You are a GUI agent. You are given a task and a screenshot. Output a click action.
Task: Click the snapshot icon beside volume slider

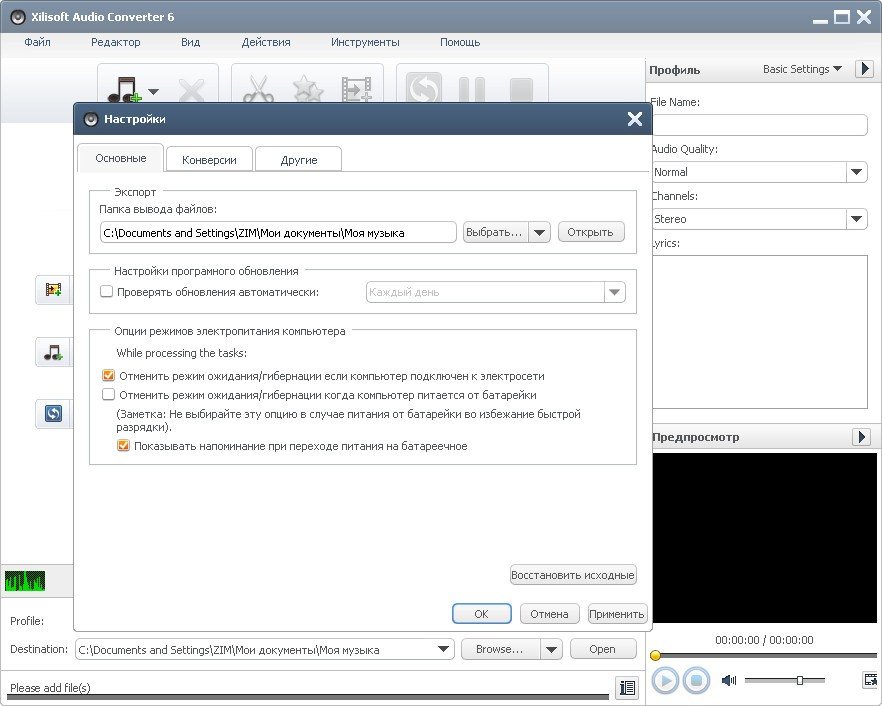870,680
